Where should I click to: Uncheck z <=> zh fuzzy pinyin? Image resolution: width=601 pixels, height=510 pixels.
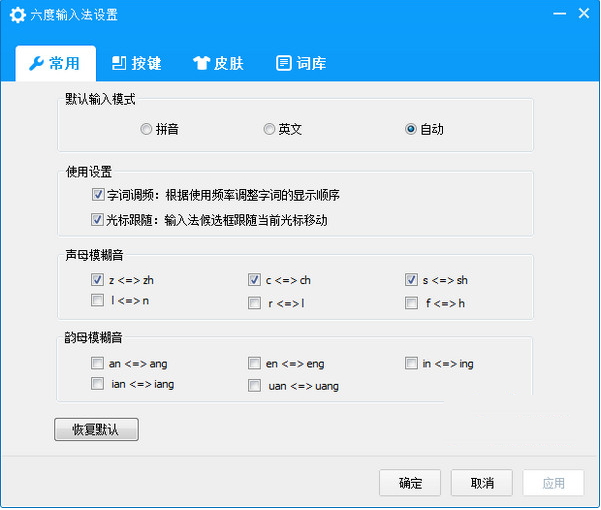click(97, 280)
